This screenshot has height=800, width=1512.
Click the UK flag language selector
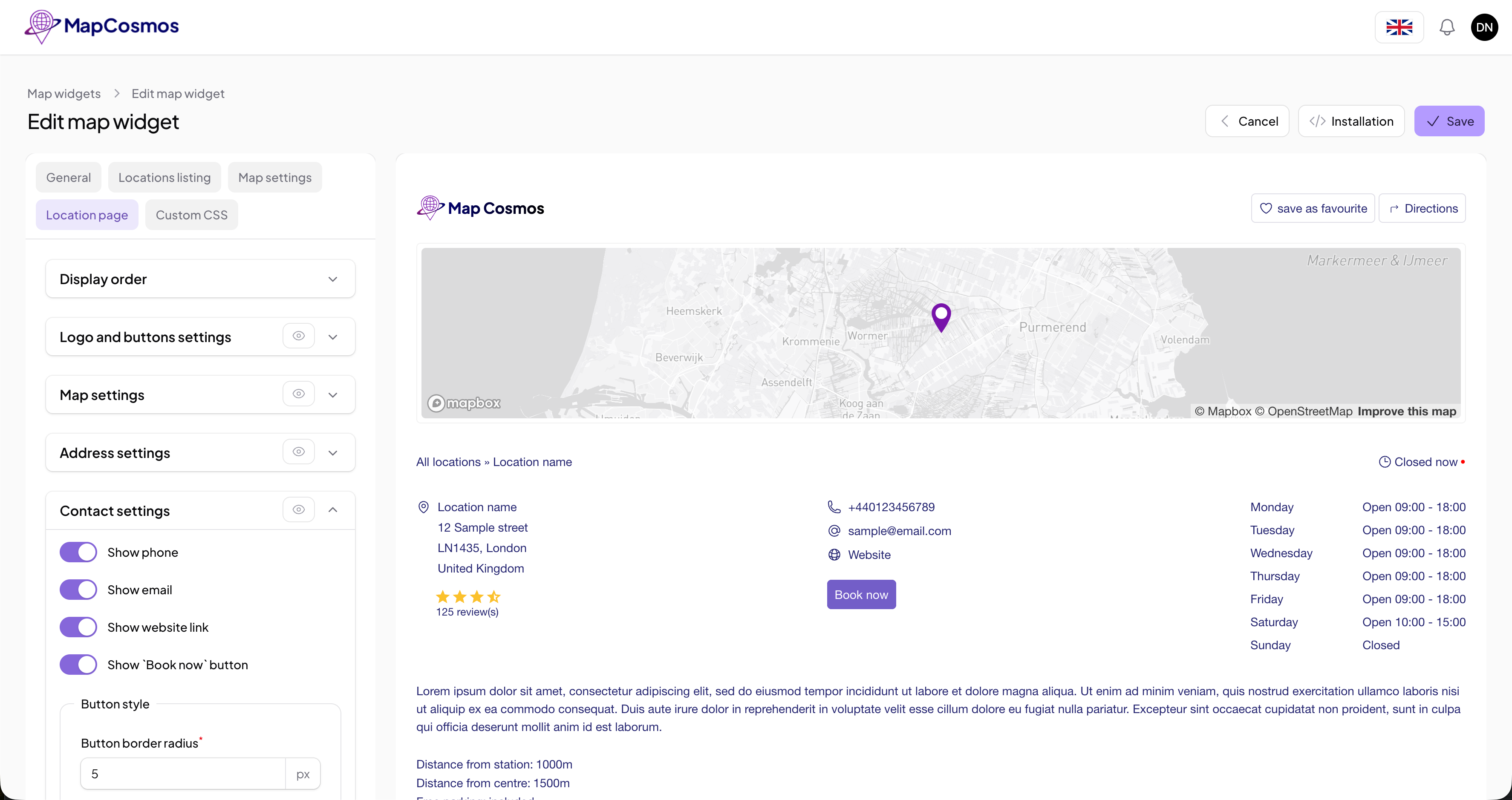(1399, 27)
